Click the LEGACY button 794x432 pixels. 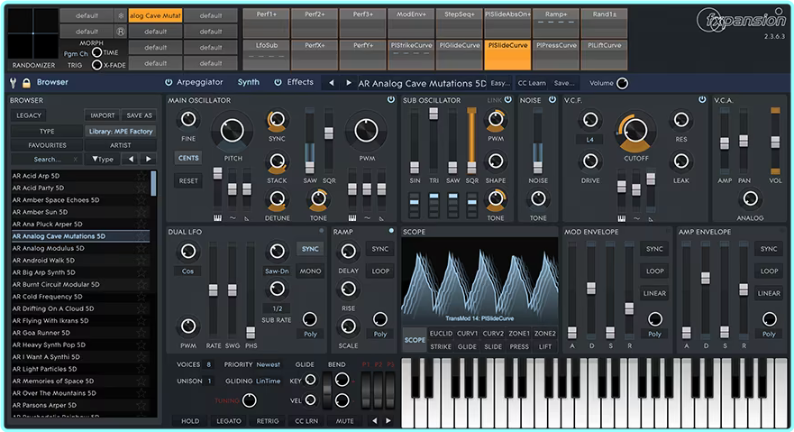pyautogui.click(x=29, y=115)
